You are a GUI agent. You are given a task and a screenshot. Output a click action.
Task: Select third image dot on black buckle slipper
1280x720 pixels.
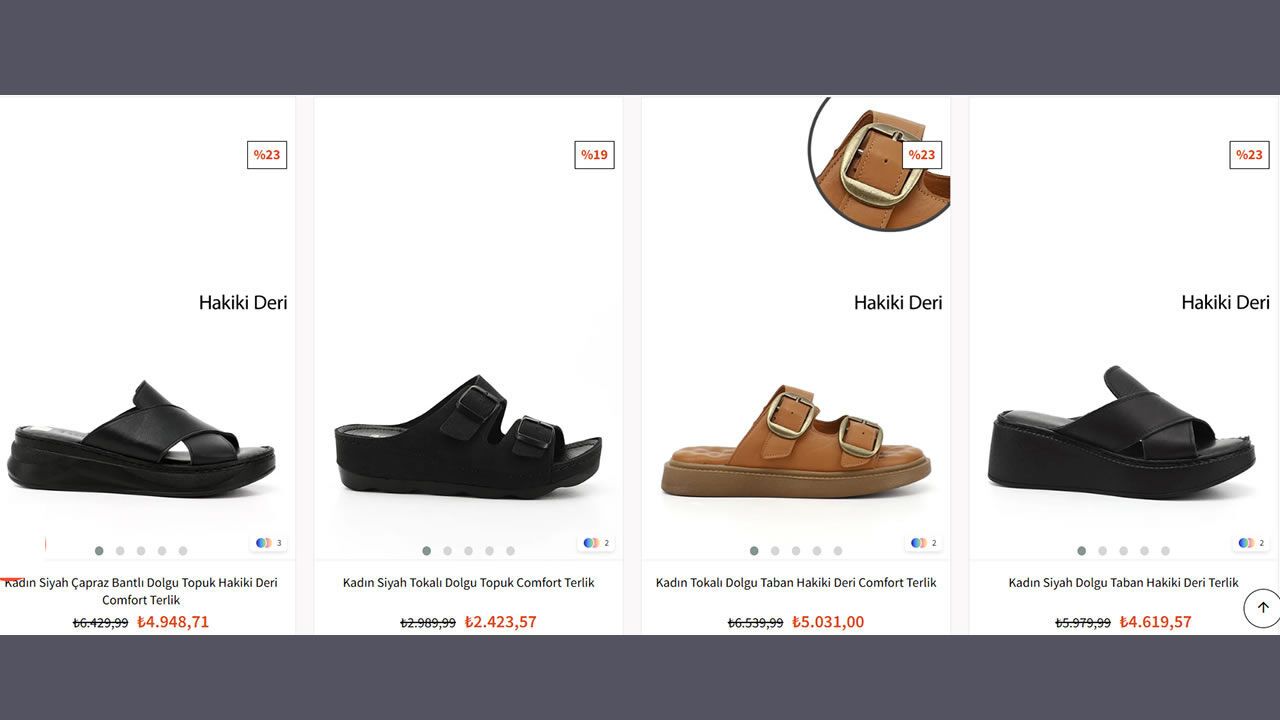click(x=468, y=551)
